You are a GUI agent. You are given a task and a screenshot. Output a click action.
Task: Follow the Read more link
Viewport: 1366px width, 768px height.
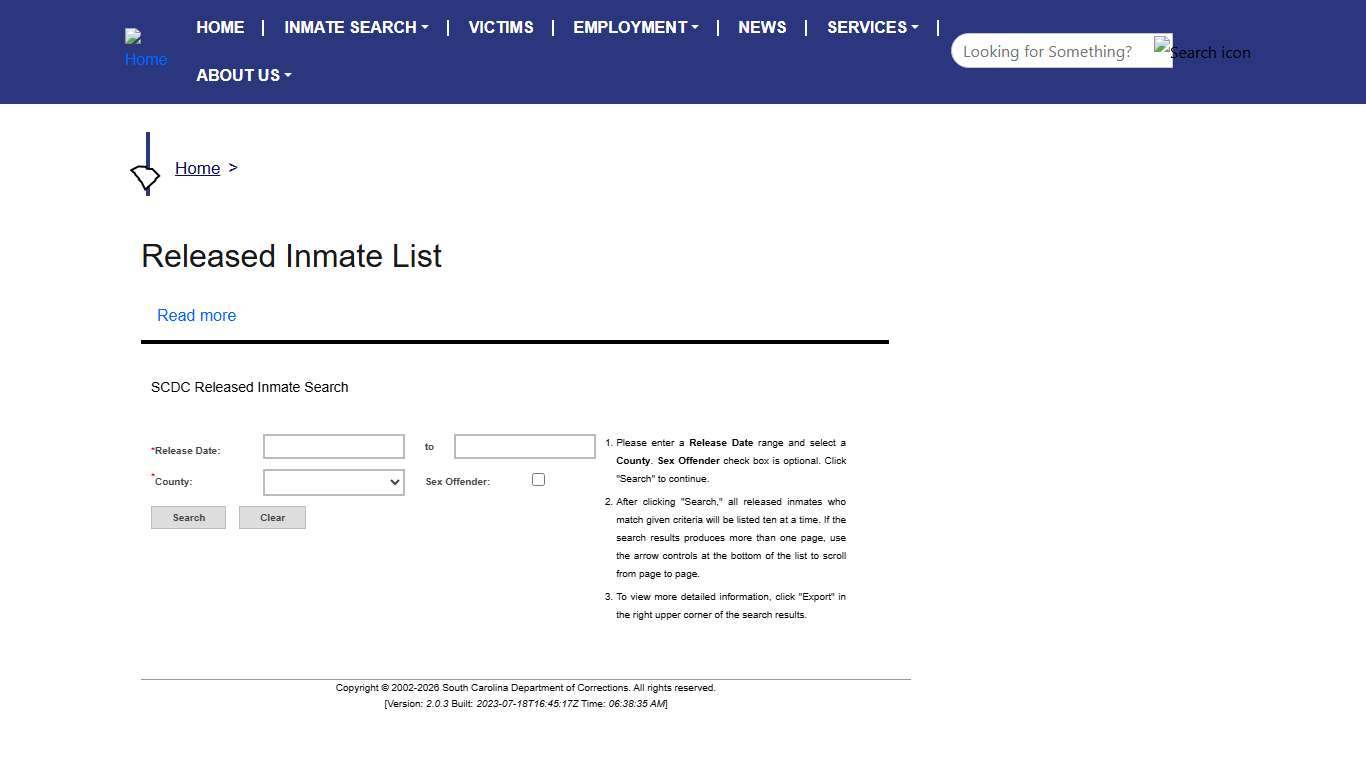click(197, 315)
